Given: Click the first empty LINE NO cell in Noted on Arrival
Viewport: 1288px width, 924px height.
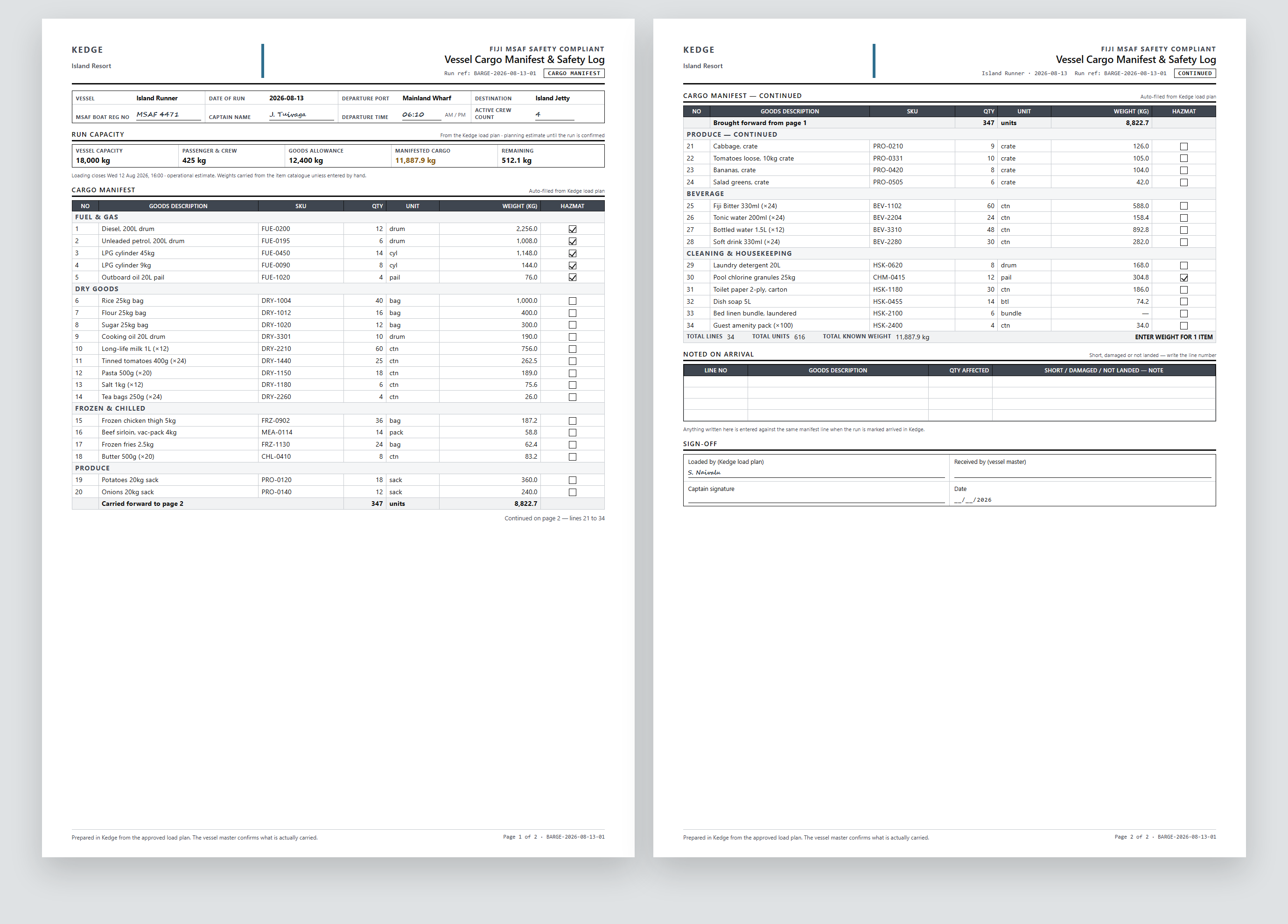Looking at the screenshot, I should [x=715, y=382].
